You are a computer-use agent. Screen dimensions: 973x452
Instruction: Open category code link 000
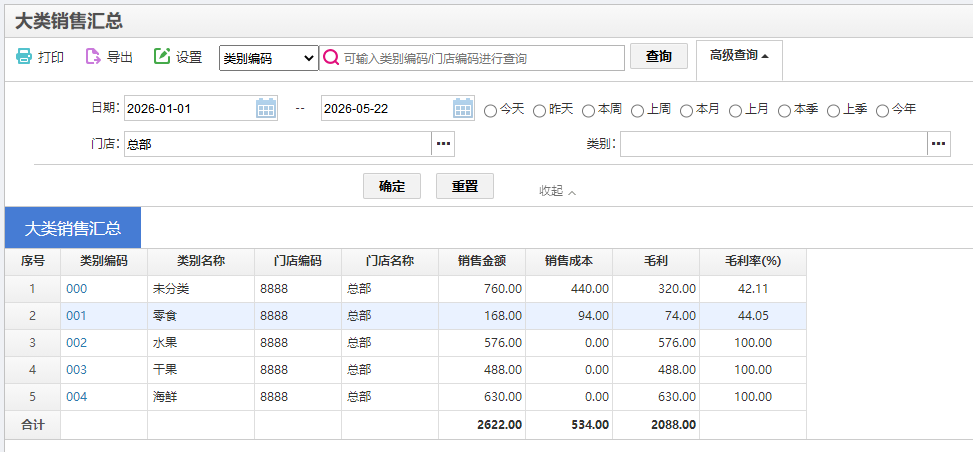pyautogui.click(x=77, y=289)
